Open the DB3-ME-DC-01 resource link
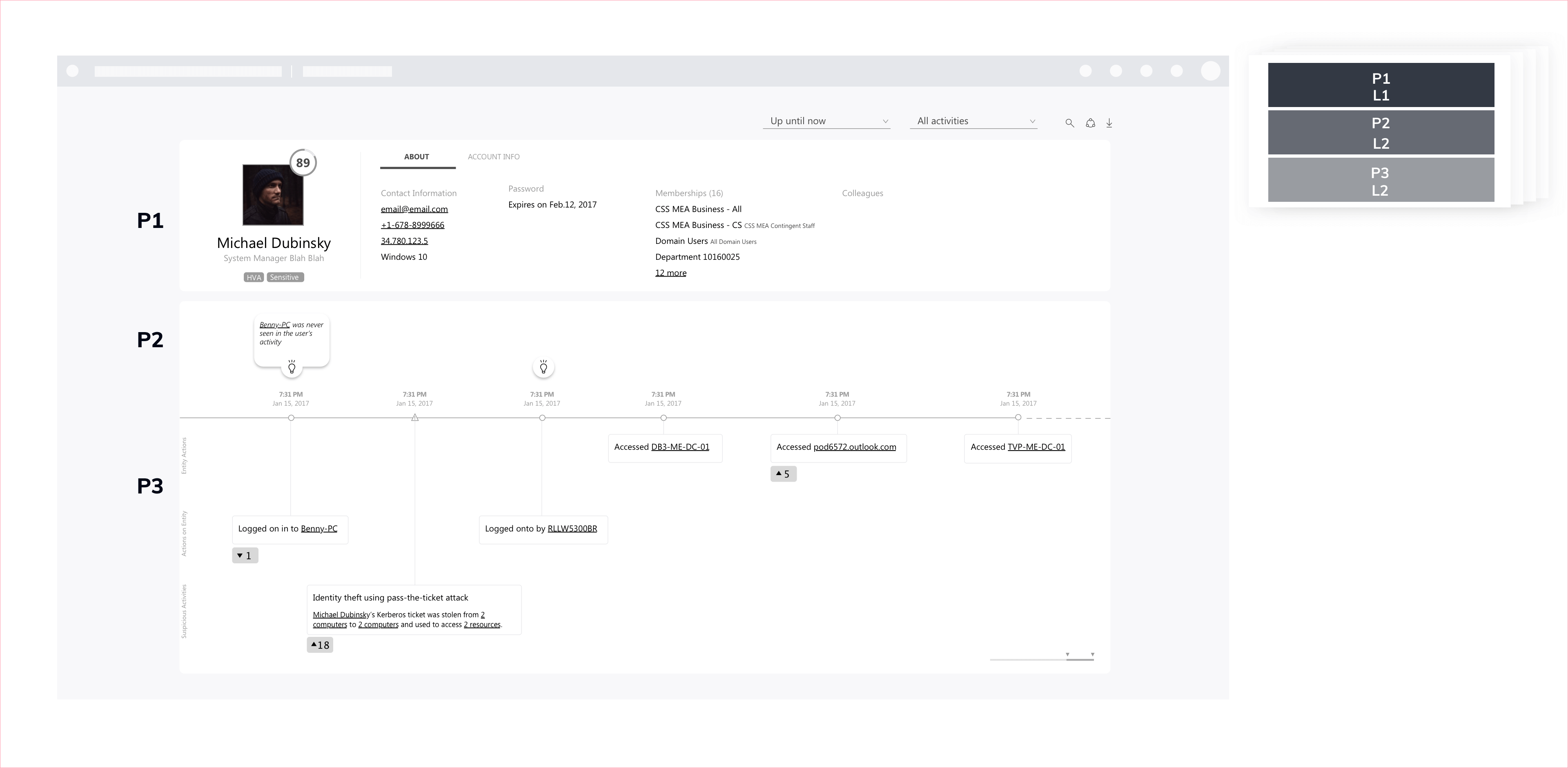Image resolution: width=1568 pixels, height=768 pixels. pos(680,447)
